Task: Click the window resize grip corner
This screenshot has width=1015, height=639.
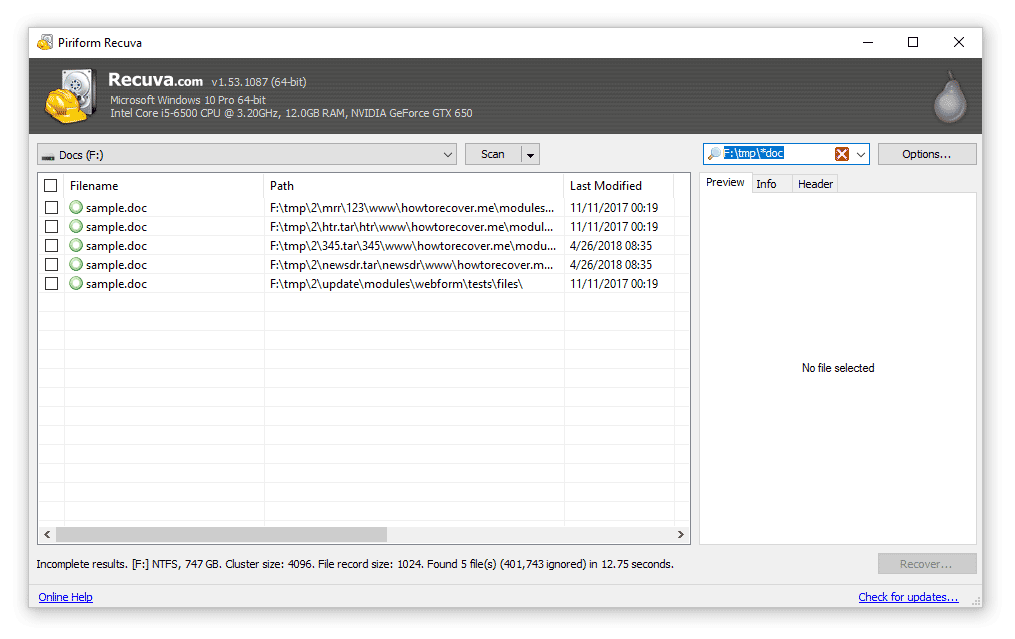Action: (x=976, y=601)
